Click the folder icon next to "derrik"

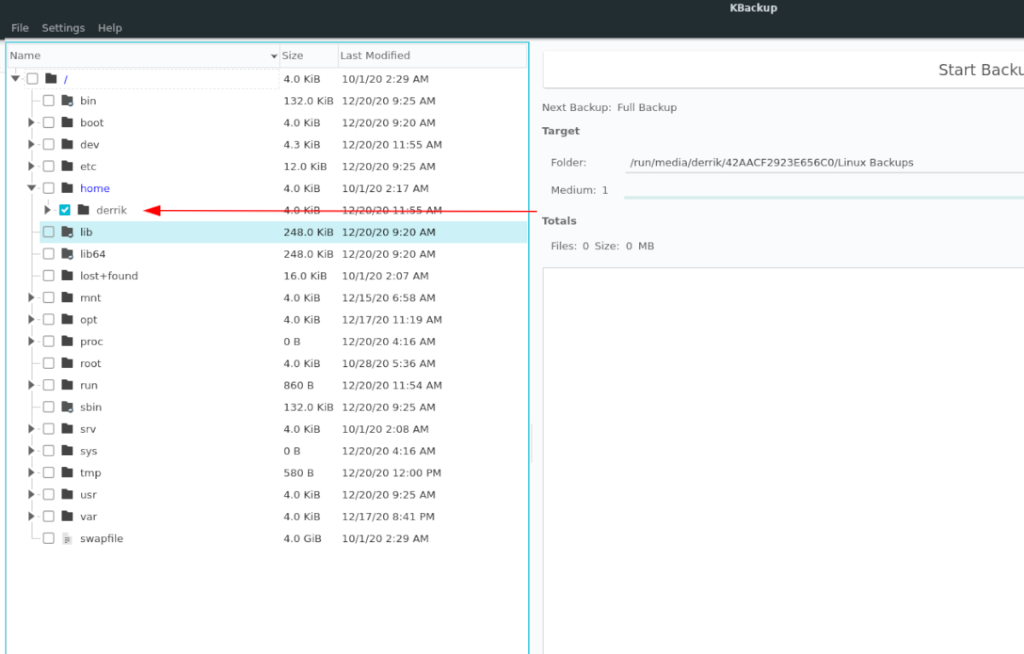click(x=82, y=210)
